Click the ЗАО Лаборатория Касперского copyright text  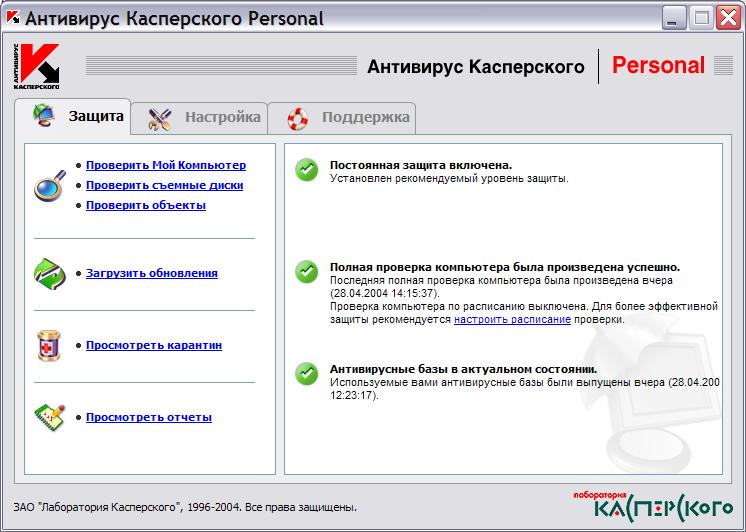(x=185, y=507)
